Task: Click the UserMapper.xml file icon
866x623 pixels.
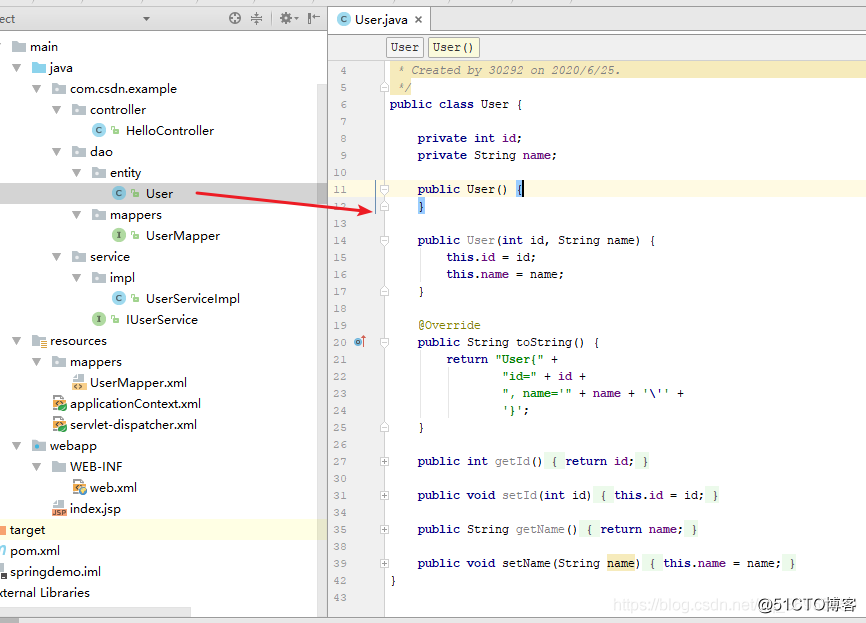Action: tap(79, 382)
